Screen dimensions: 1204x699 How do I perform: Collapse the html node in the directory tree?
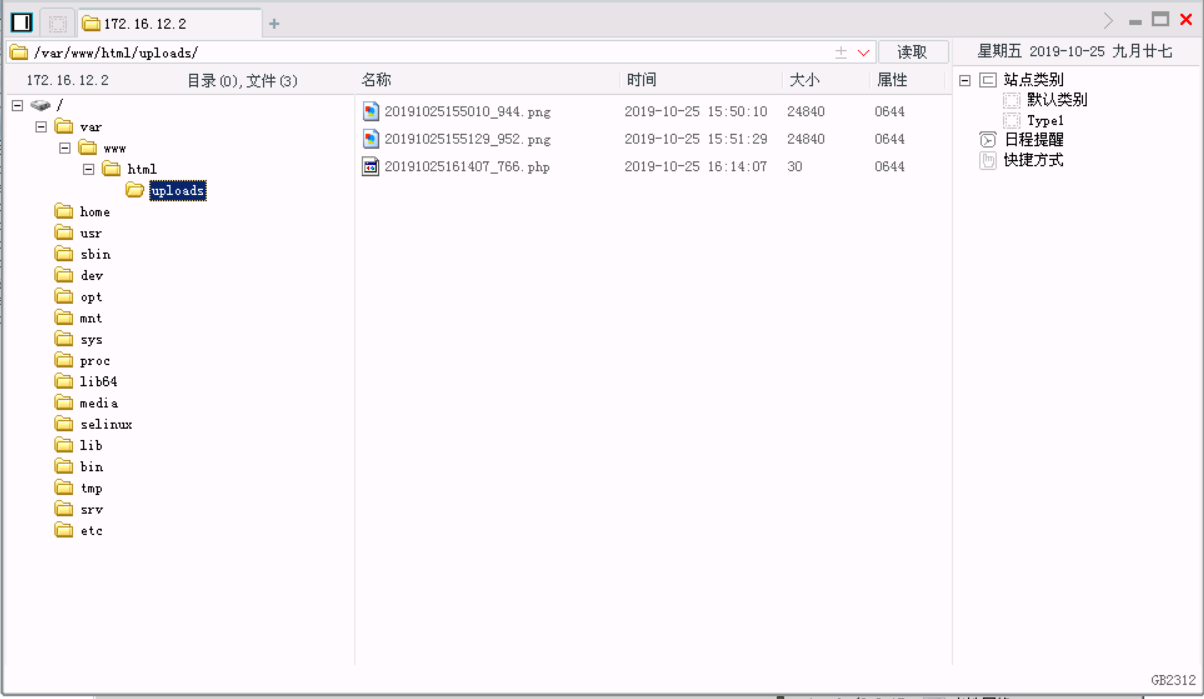pos(88,169)
